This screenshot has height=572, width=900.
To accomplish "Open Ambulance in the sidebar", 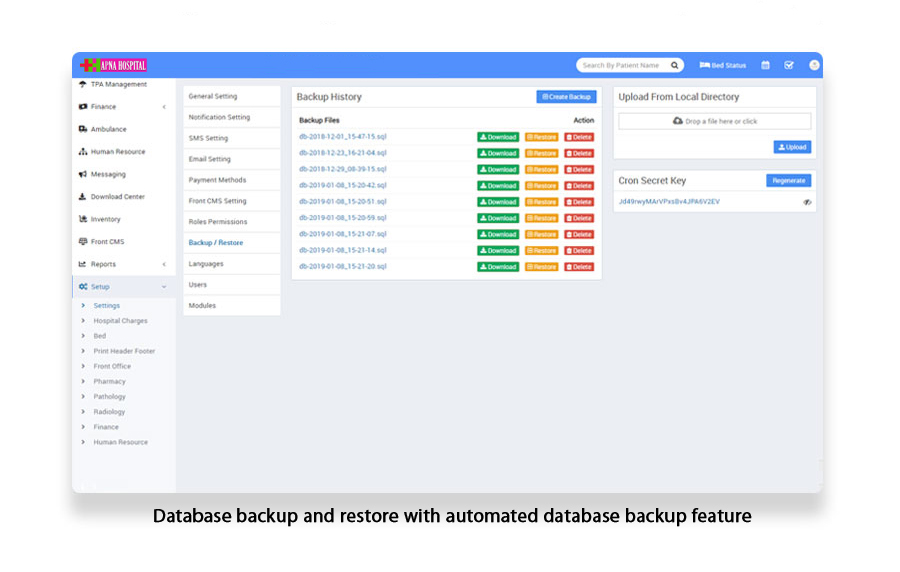I will coord(108,129).
